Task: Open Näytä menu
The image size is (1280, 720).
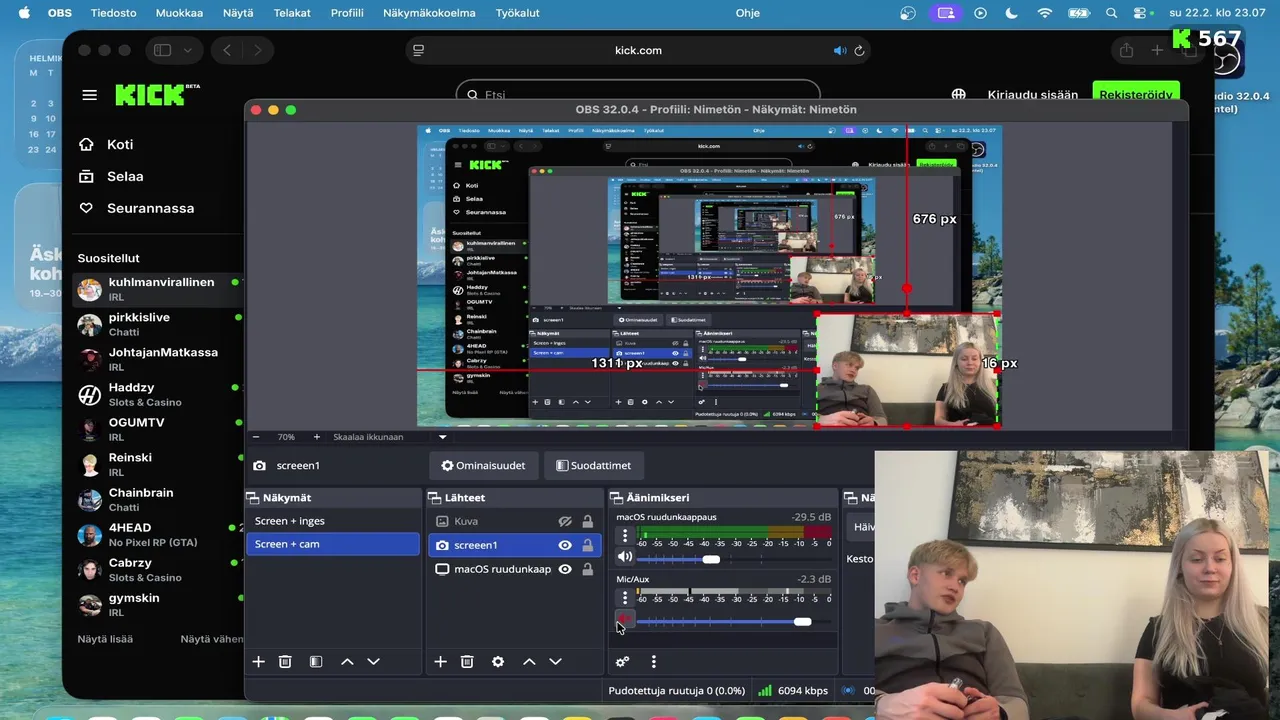Action: pyautogui.click(x=238, y=13)
